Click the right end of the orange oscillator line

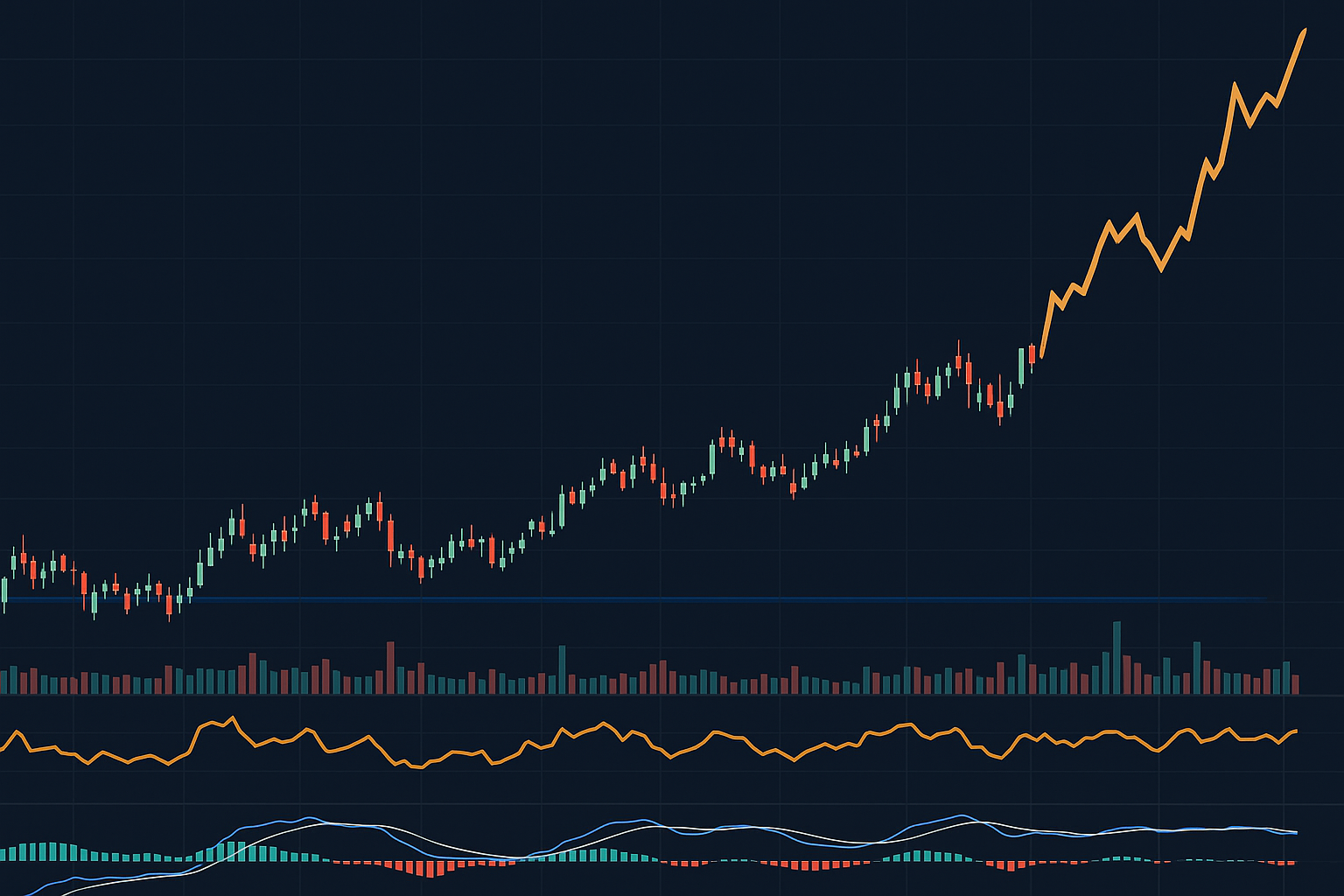point(1296,731)
